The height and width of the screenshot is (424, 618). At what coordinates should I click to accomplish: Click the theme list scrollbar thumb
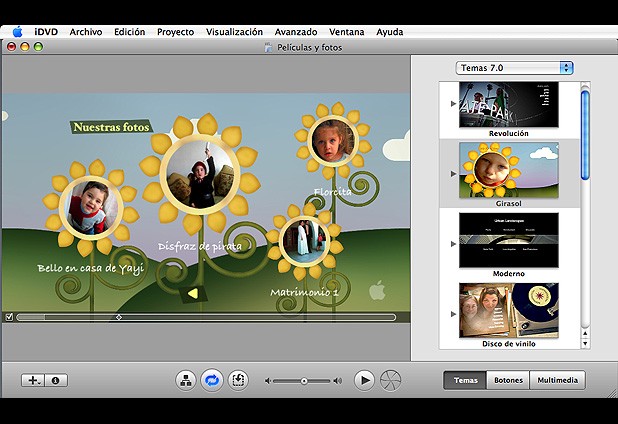(x=585, y=135)
